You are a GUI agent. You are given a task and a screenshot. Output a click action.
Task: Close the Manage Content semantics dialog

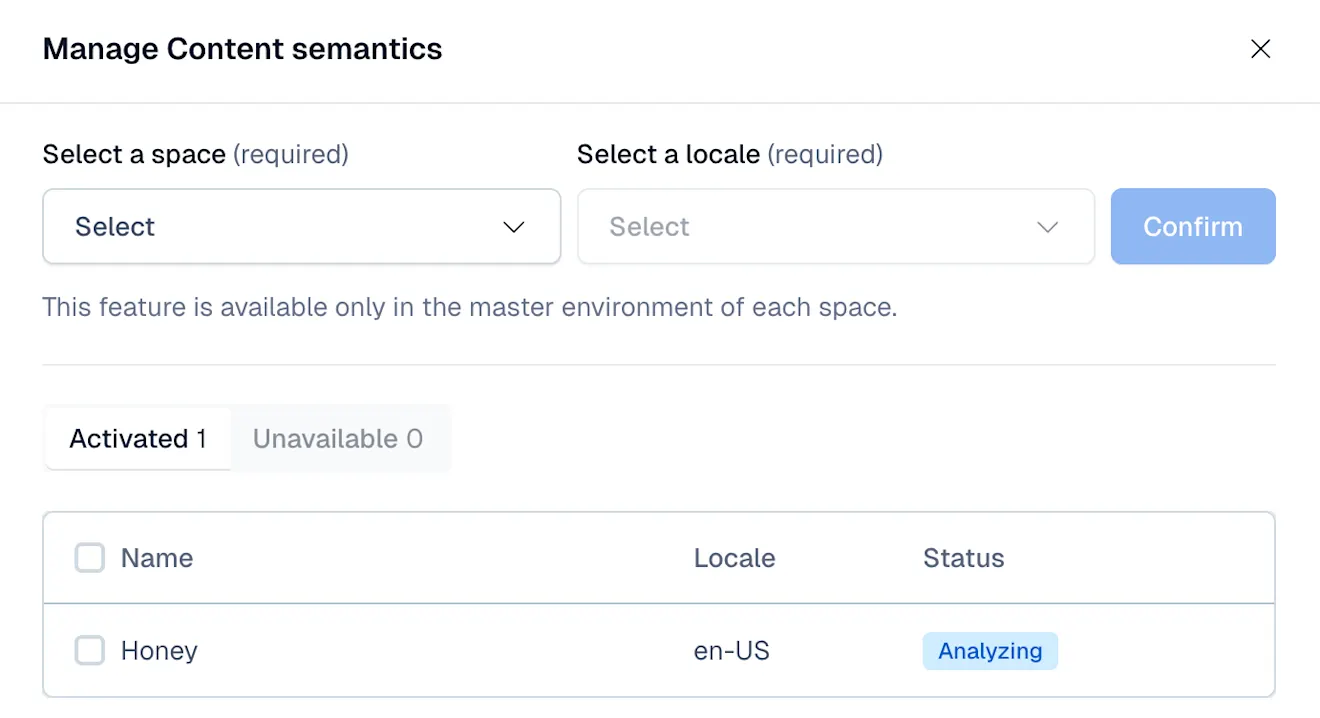1260,49
